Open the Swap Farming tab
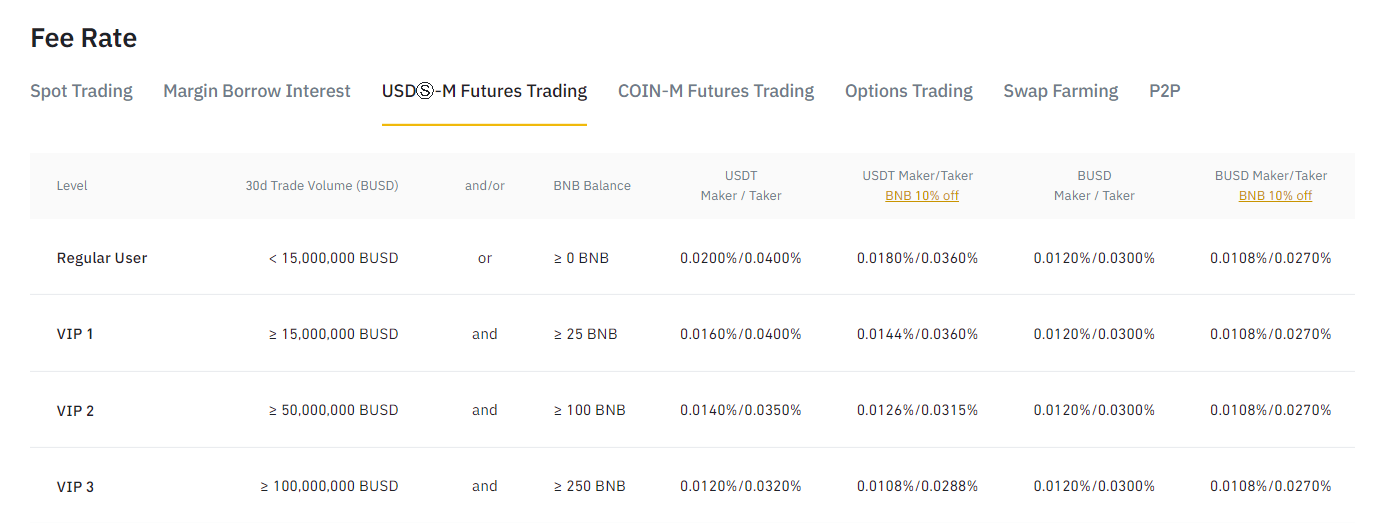Image resolution: width=1381 pixels, height=523 pixels. (x=1061, y=91)
